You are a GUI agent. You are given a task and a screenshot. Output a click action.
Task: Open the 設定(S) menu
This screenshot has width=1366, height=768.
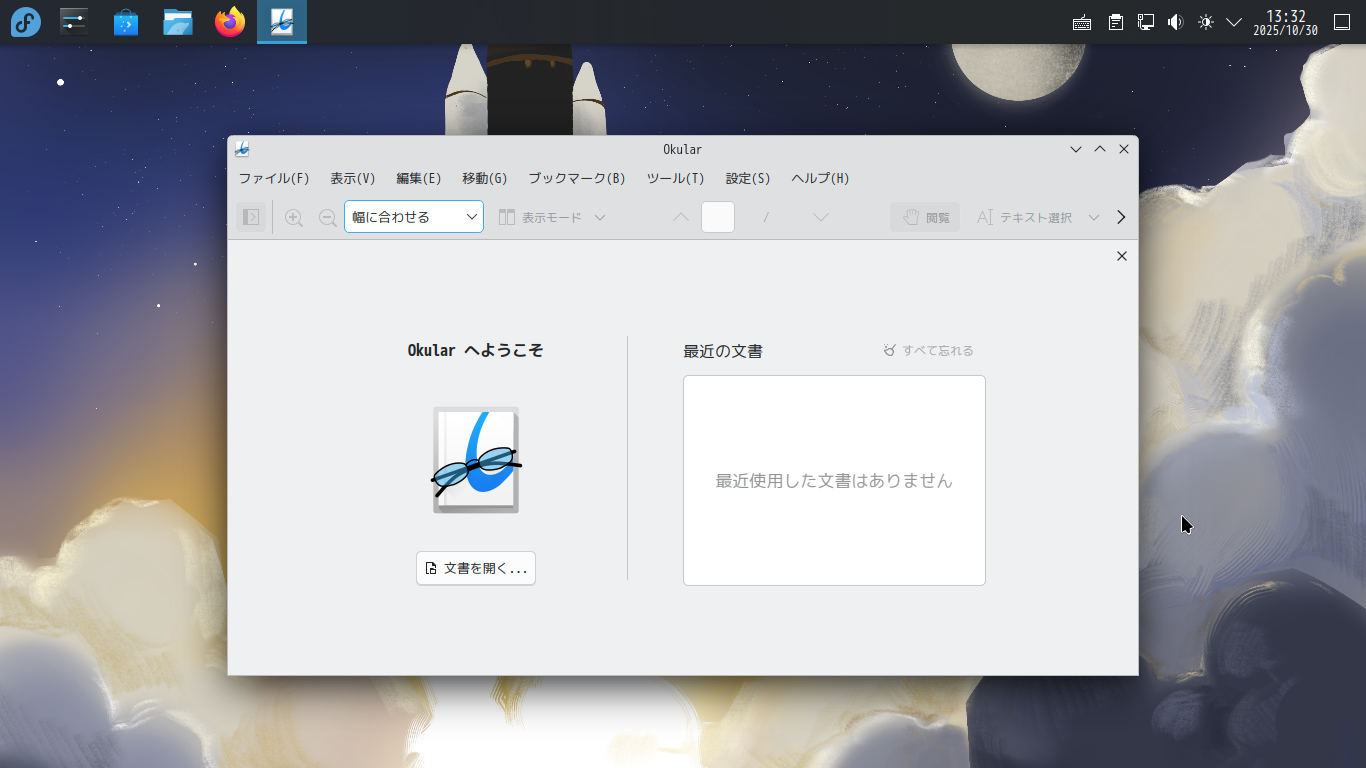click(748, 178)
